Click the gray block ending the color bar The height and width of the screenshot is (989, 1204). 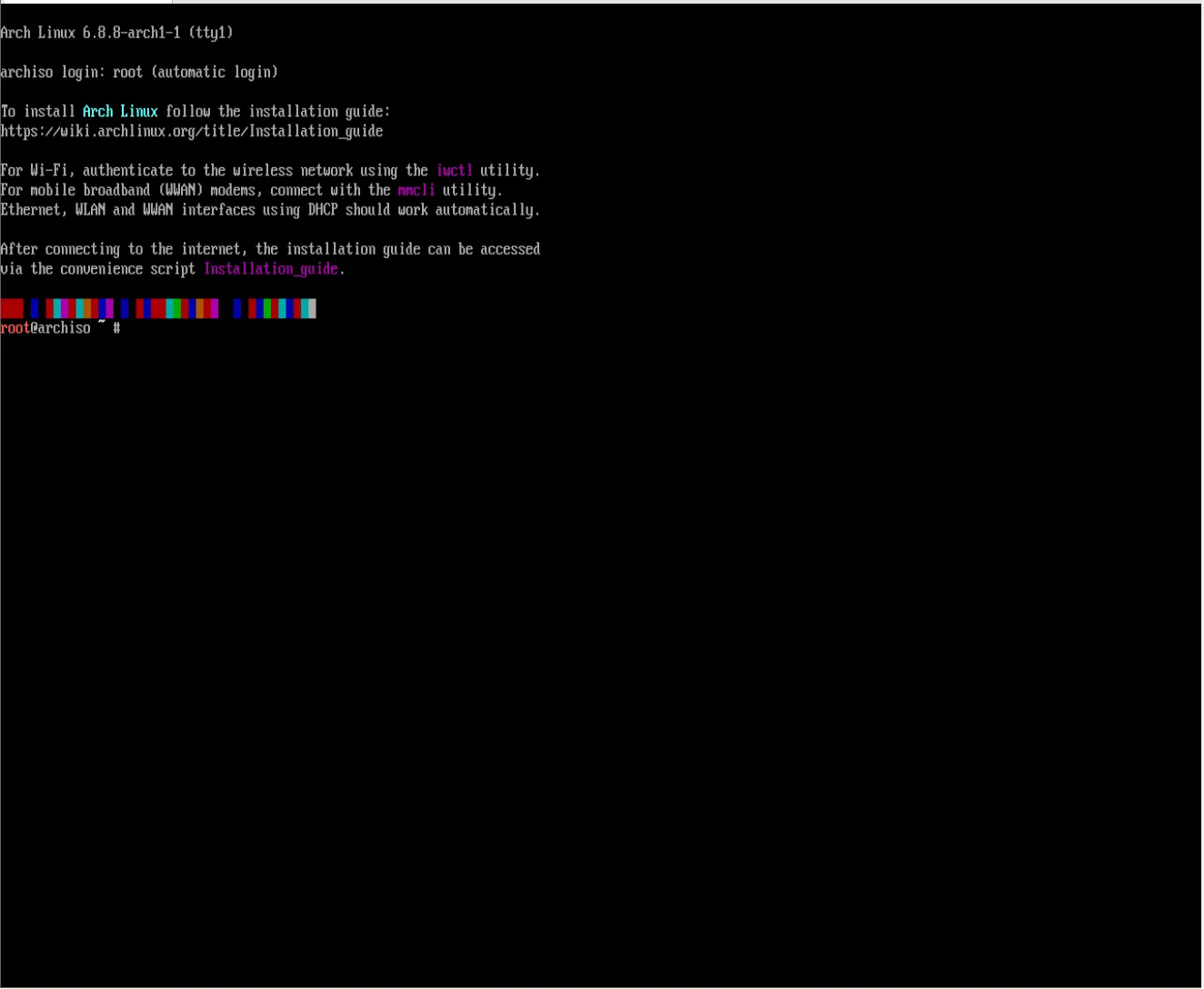311,309
